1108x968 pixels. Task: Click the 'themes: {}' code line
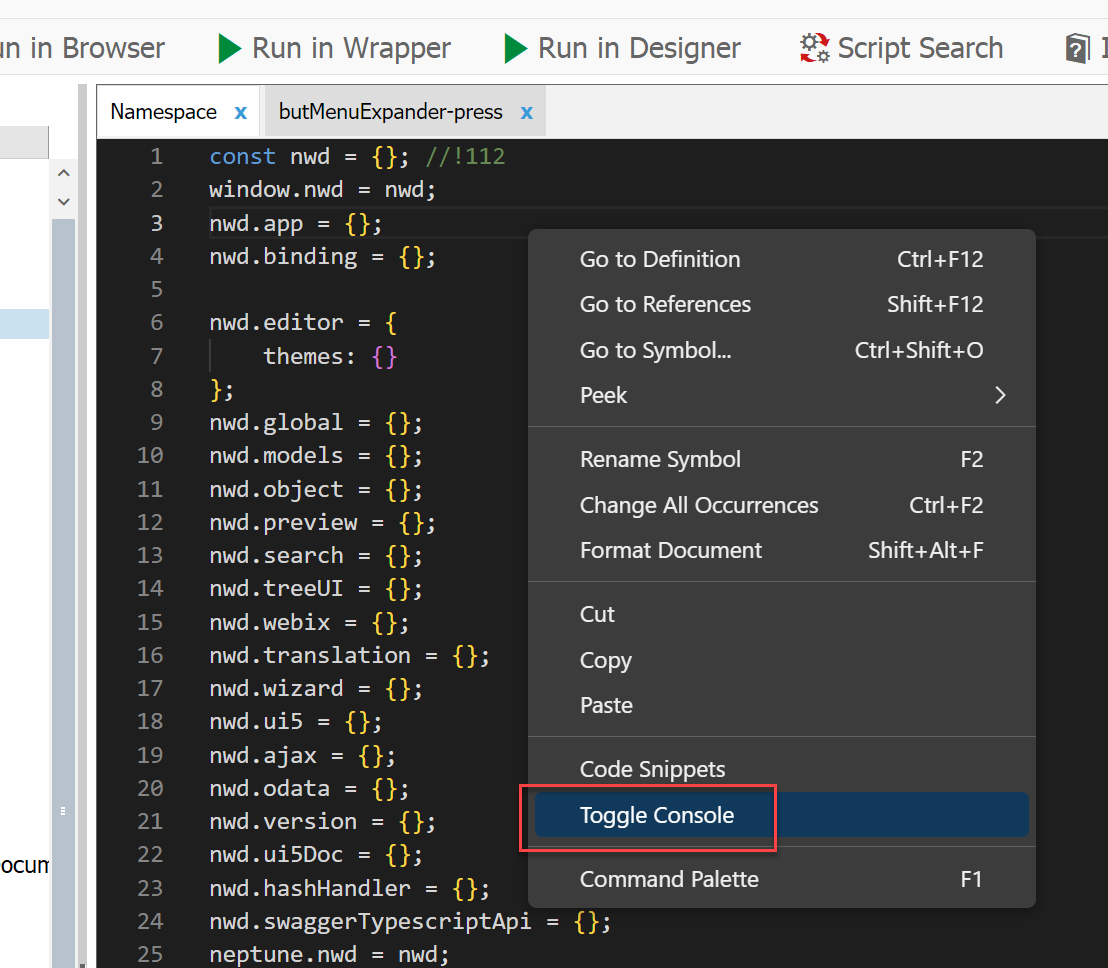pyautogui.click(x=330, y=356)
